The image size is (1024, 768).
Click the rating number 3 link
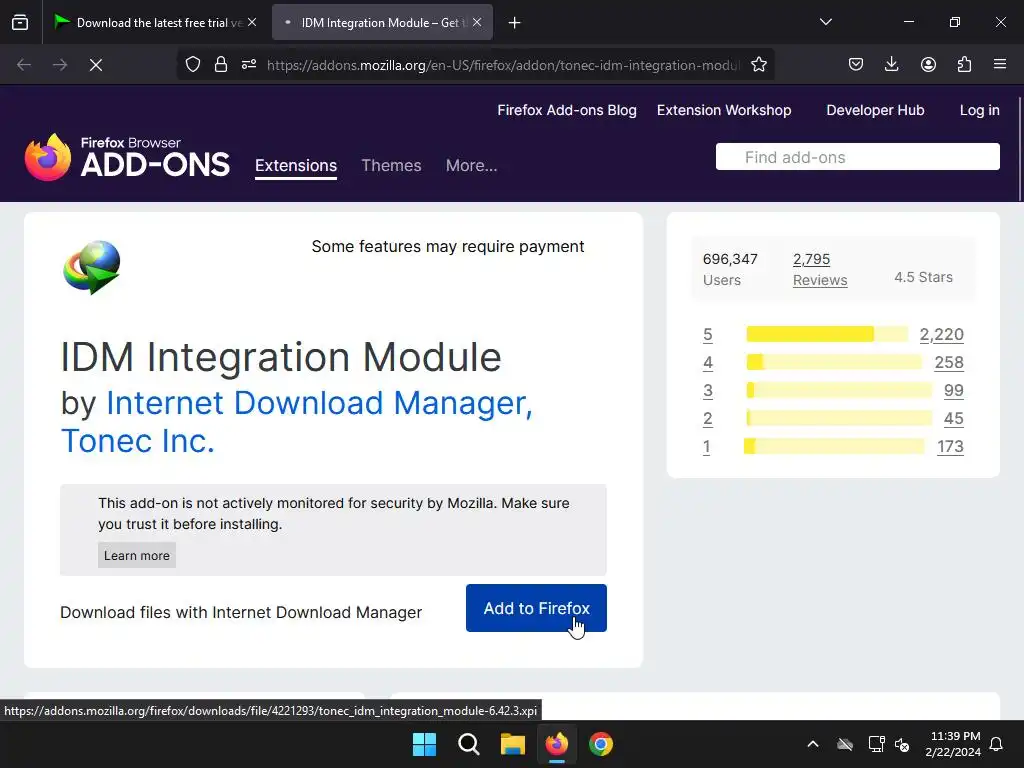click(x=708, y=391)
